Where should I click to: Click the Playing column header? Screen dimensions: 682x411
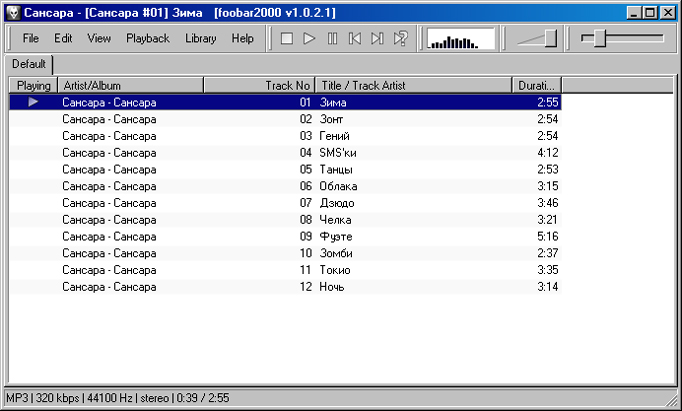pyautogui.click(x=33, y=86)
